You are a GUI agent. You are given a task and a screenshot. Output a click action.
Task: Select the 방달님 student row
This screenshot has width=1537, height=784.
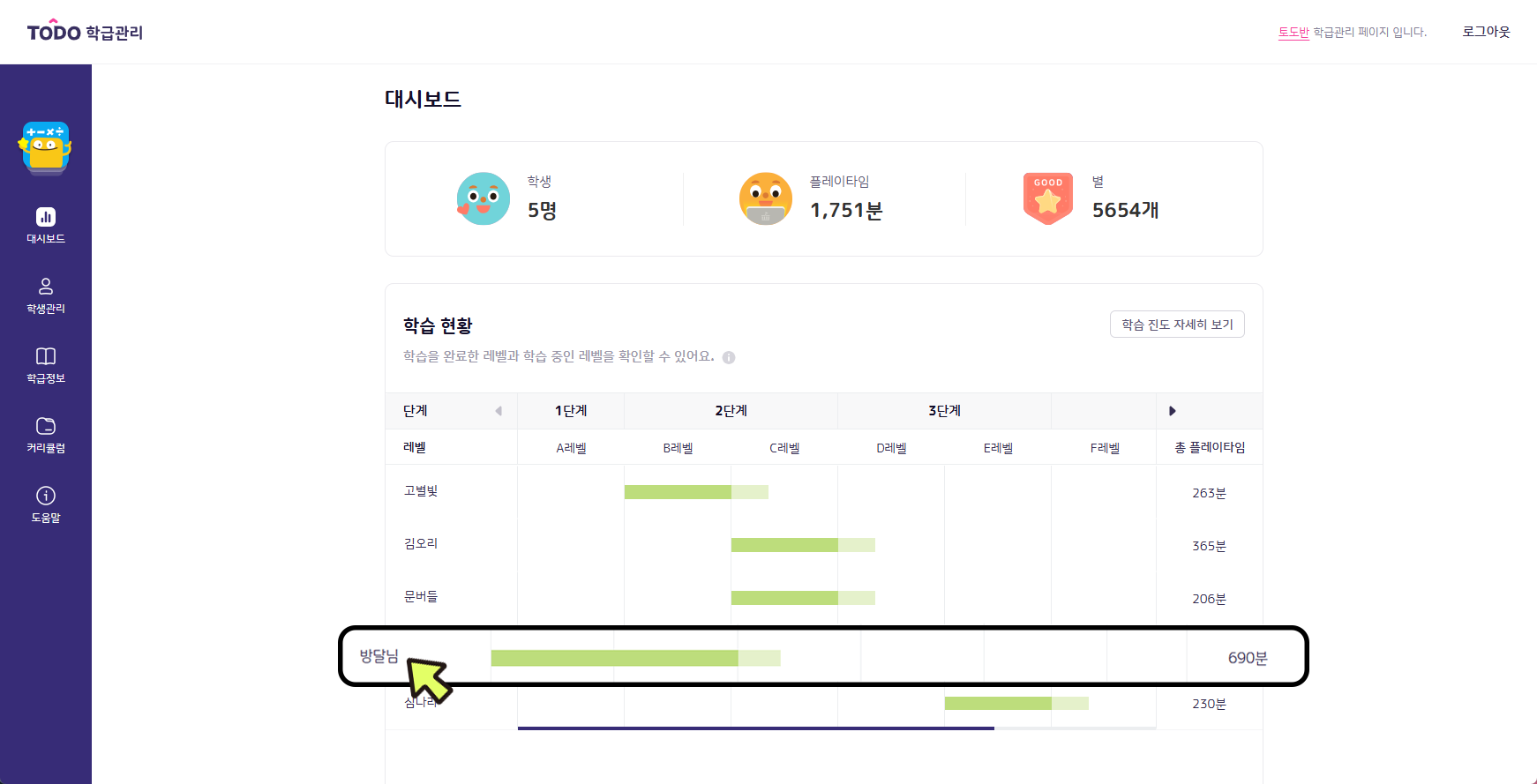point(379,656)
